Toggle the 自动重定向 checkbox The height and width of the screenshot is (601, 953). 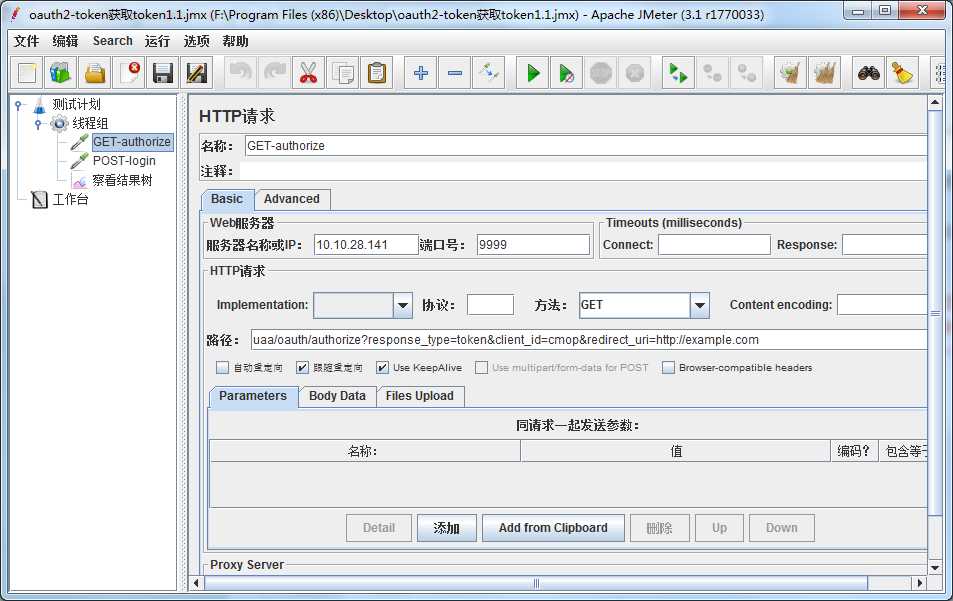coord(222,368)
